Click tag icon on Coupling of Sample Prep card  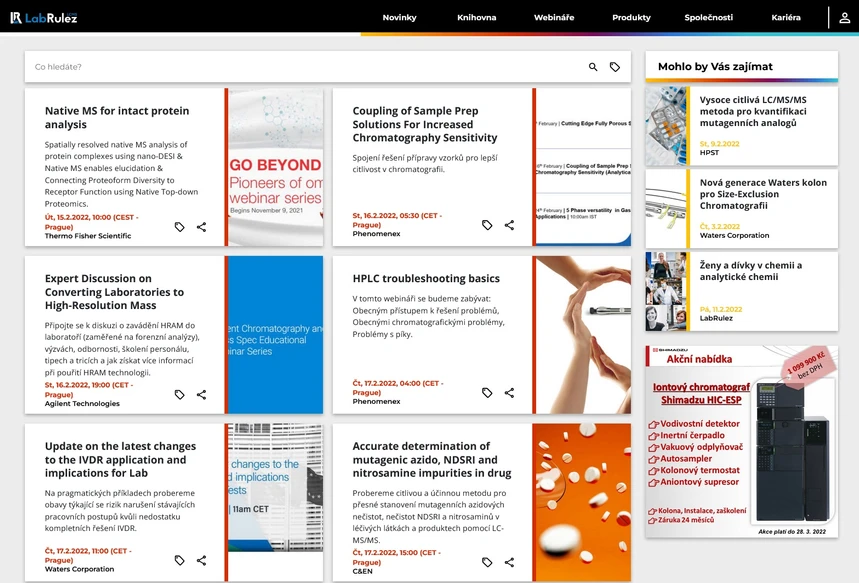[487, 225]
